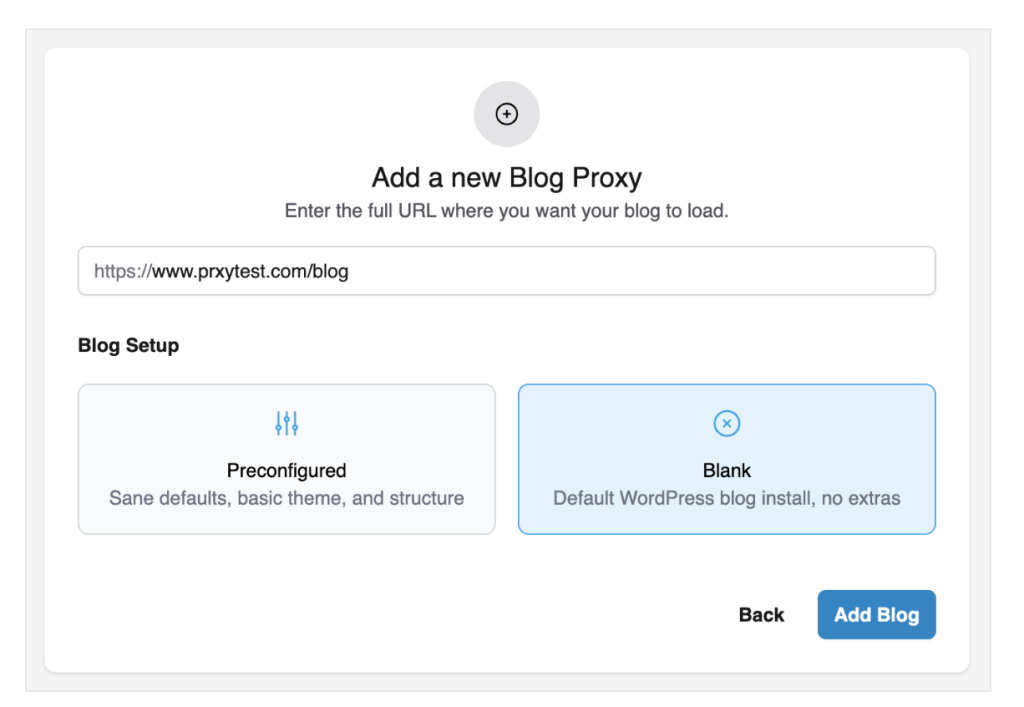The width and height of the screenshot is (1024, 707).
Task: Choose the Blank blog setup card
Action: point(726,459)
